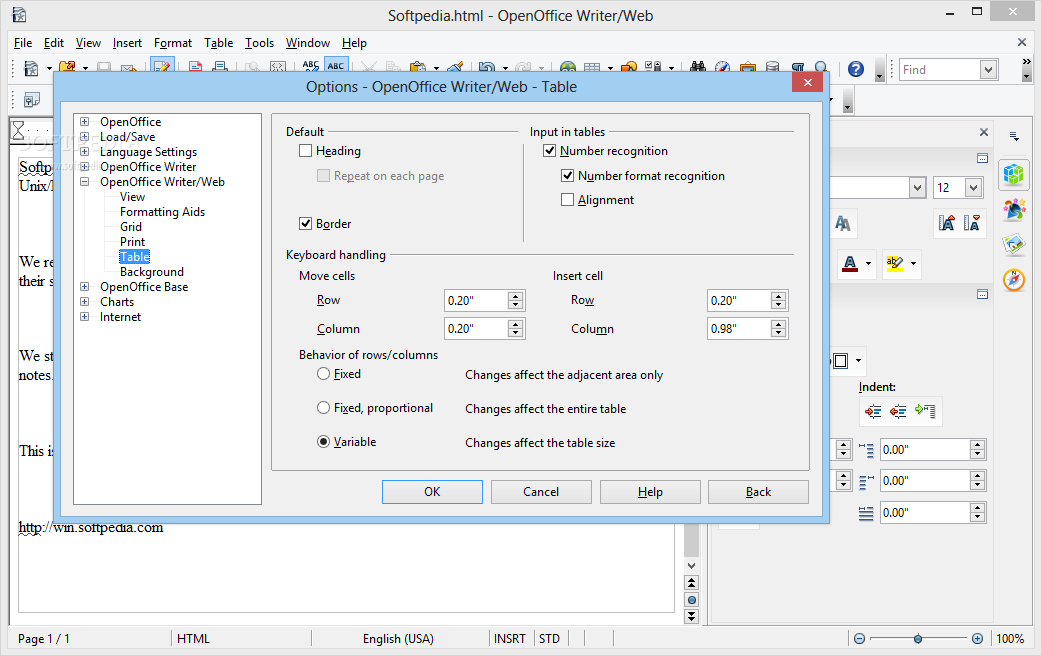Click the round Navigation button on scrollbar

click(691, 600)
